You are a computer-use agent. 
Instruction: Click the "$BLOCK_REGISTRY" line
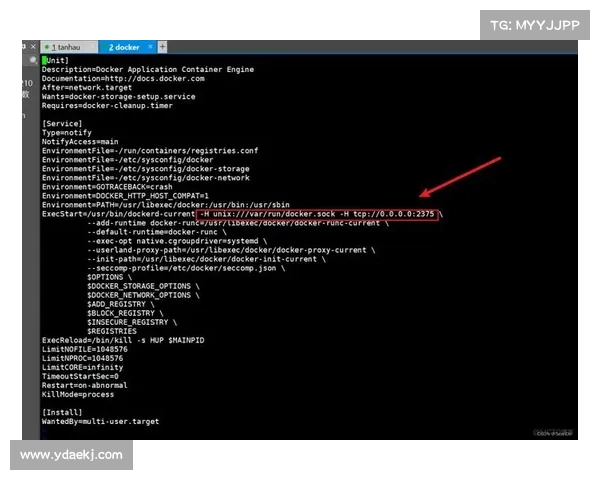coord(125,313)
